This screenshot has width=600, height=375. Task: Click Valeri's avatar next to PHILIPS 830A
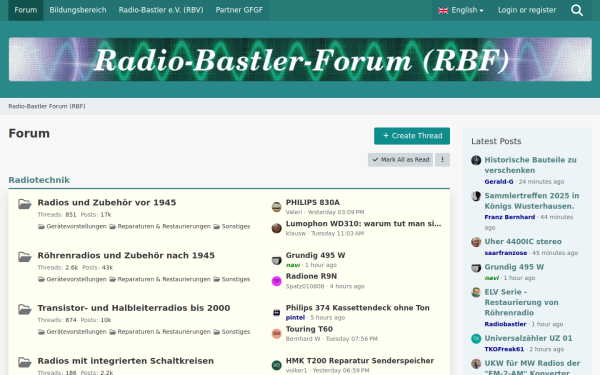point(276,207)
